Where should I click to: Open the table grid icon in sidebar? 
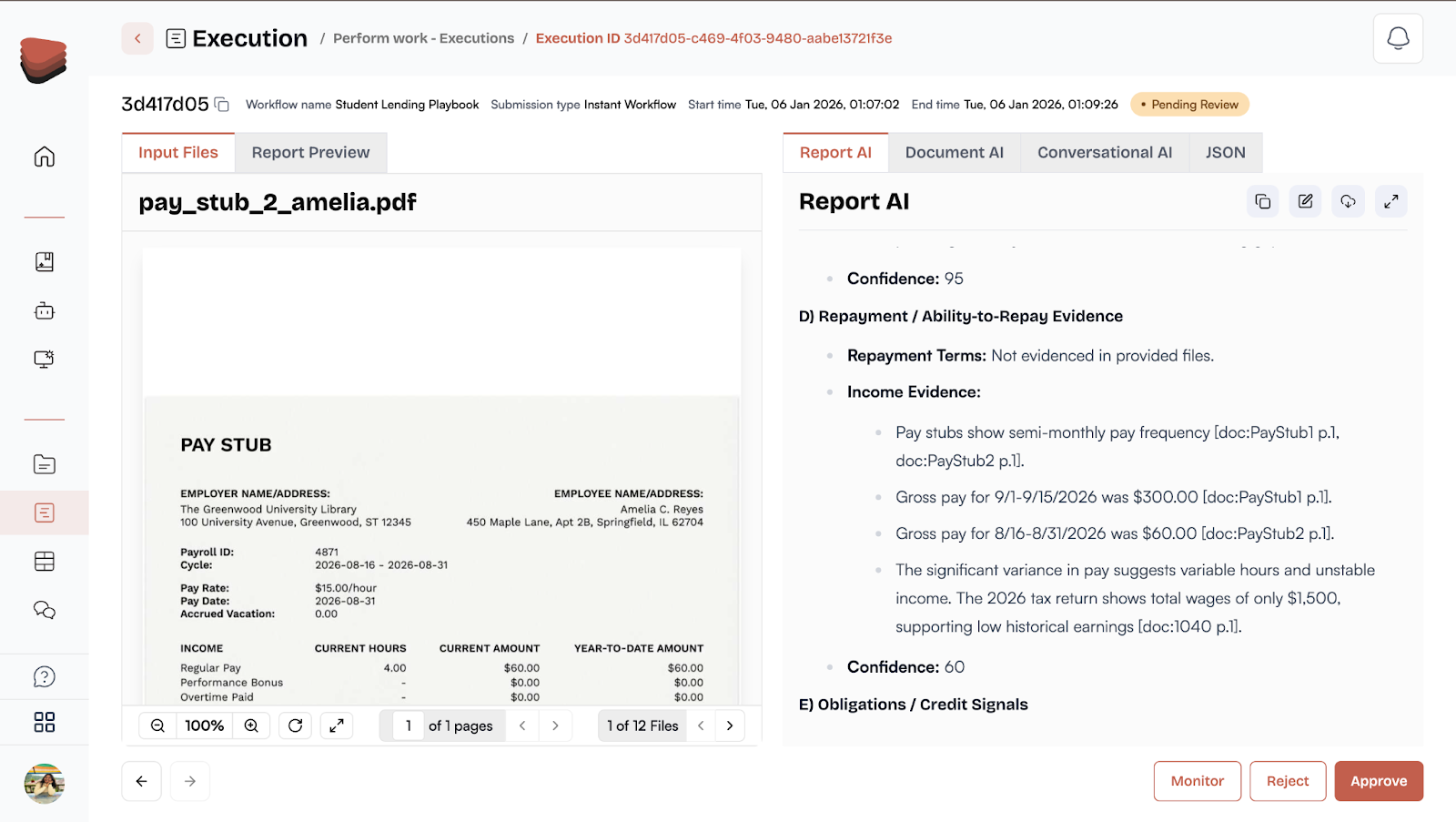pyautogui.click(x=44, y=562)
